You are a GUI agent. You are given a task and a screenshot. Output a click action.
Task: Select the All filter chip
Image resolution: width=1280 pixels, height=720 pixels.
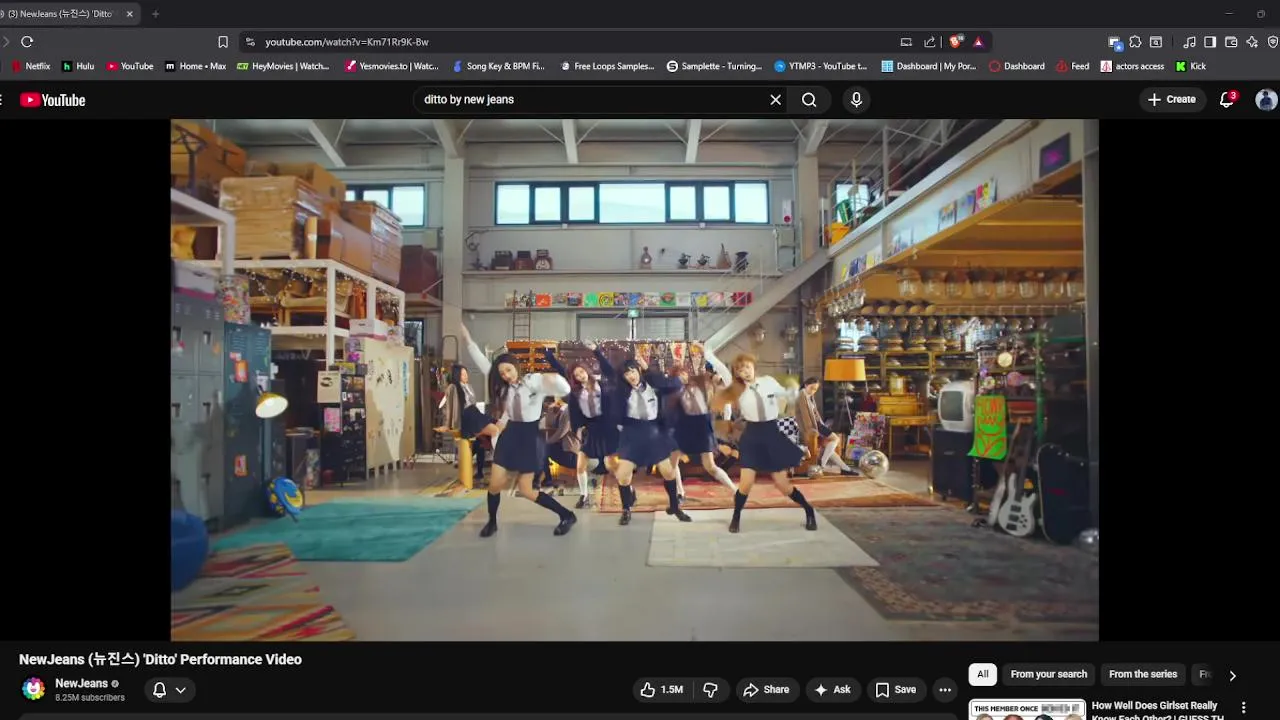(983, 674)
